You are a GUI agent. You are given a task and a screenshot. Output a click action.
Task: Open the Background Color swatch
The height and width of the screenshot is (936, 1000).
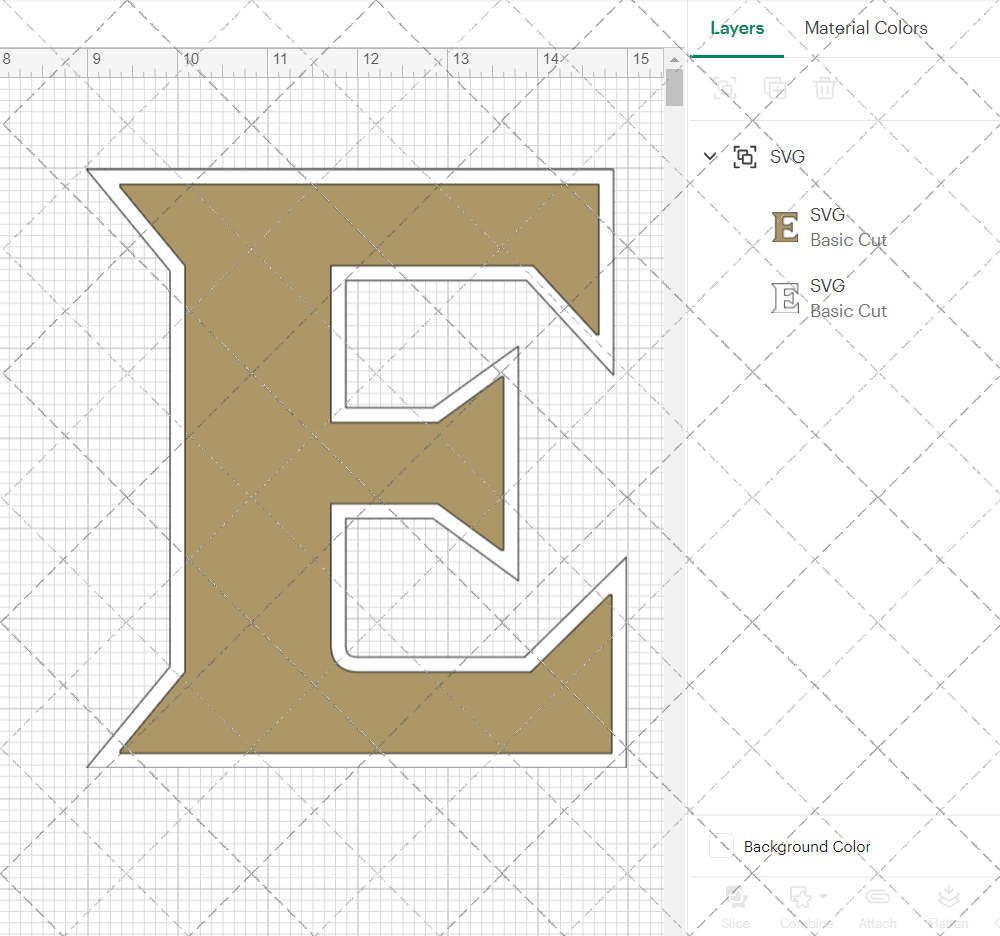721,846
